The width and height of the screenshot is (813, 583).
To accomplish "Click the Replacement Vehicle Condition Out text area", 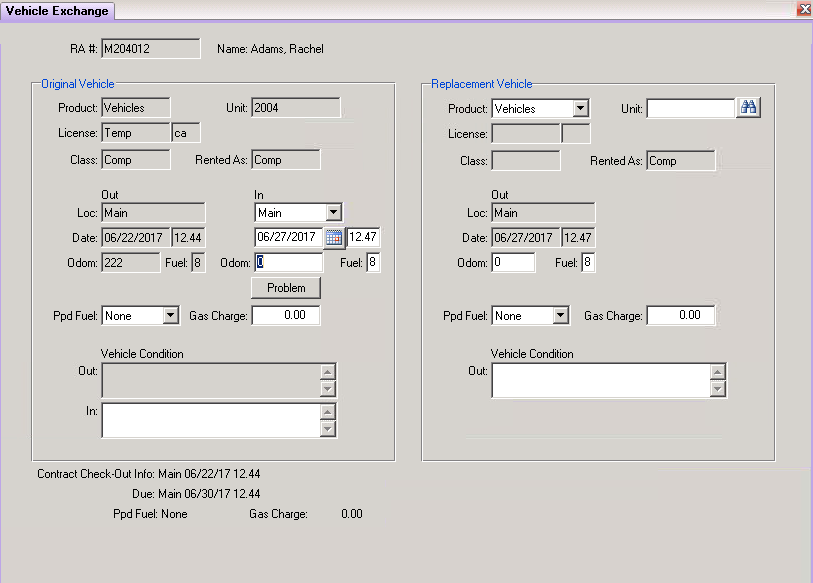I will pyautogui.click(x=601, y=381).
